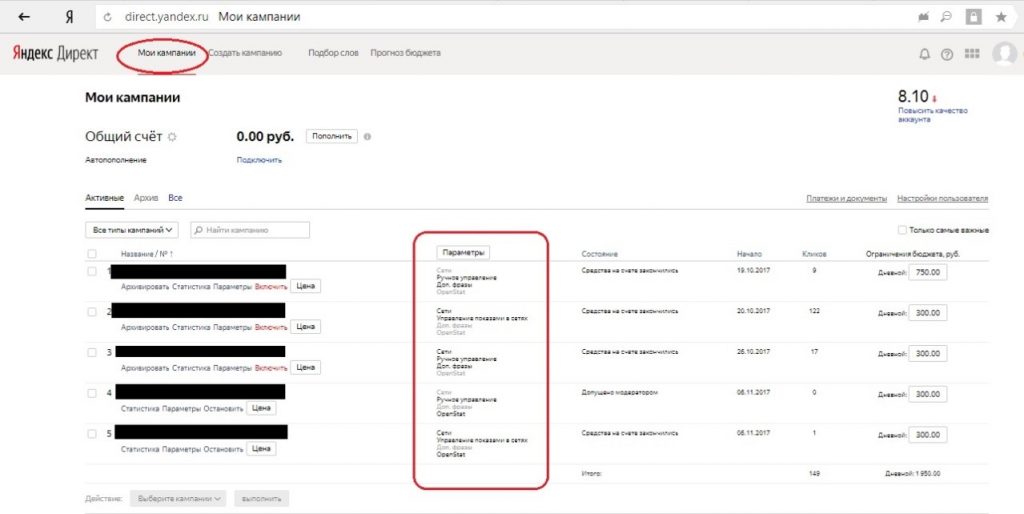The width and height of the screenshot is (1024, 514).
Task: Open the Настройки пользователя link
Action: click(x=942, y=199)
